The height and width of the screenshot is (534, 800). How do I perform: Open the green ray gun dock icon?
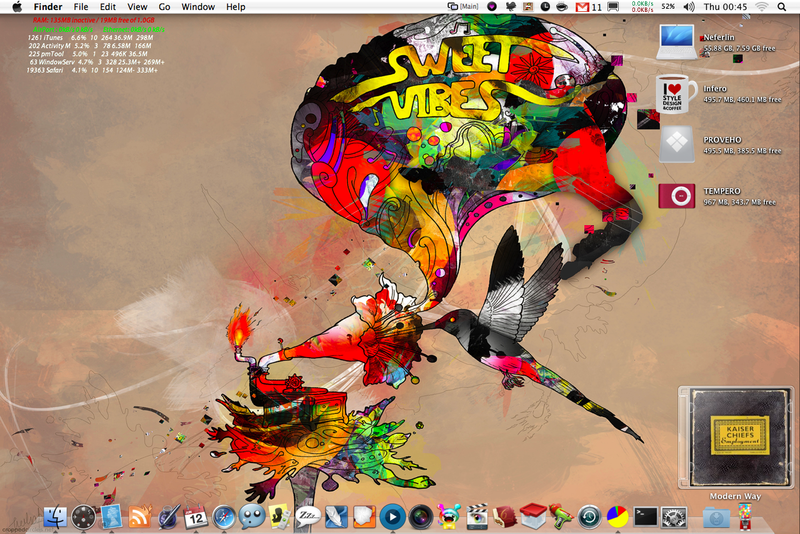[561, 517]
